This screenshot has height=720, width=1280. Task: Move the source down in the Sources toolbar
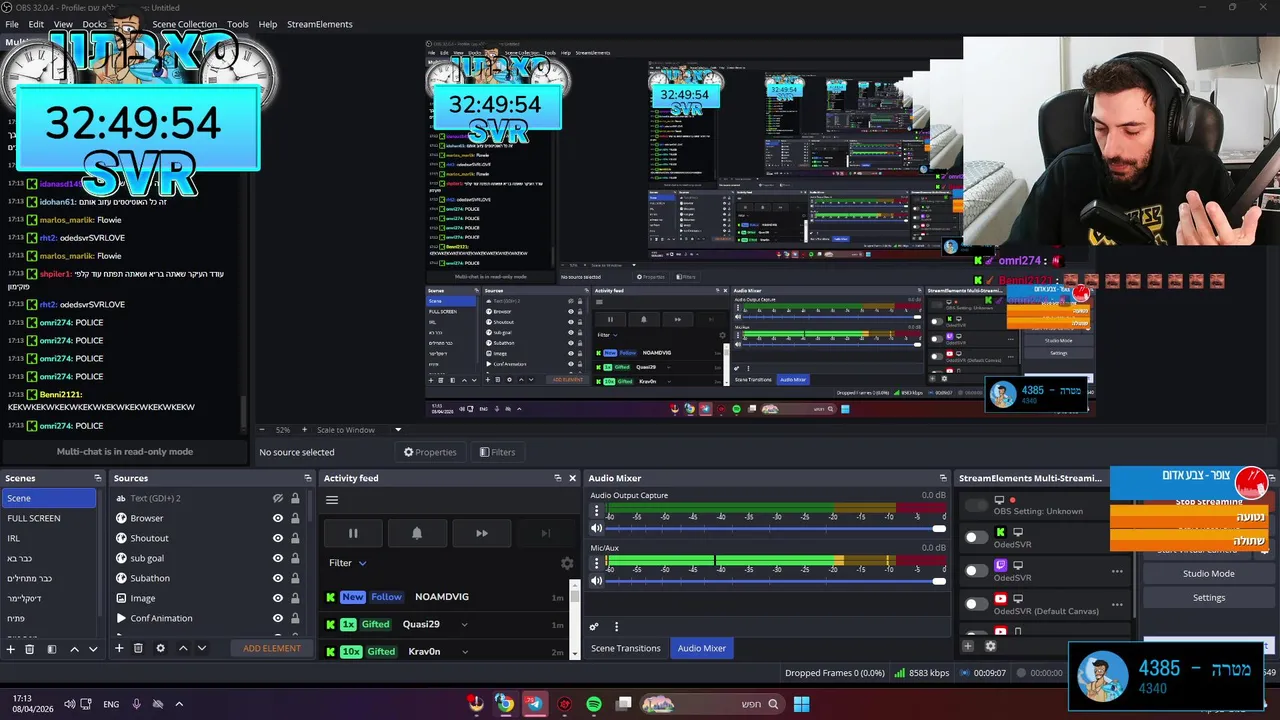(x=201, y=648)
